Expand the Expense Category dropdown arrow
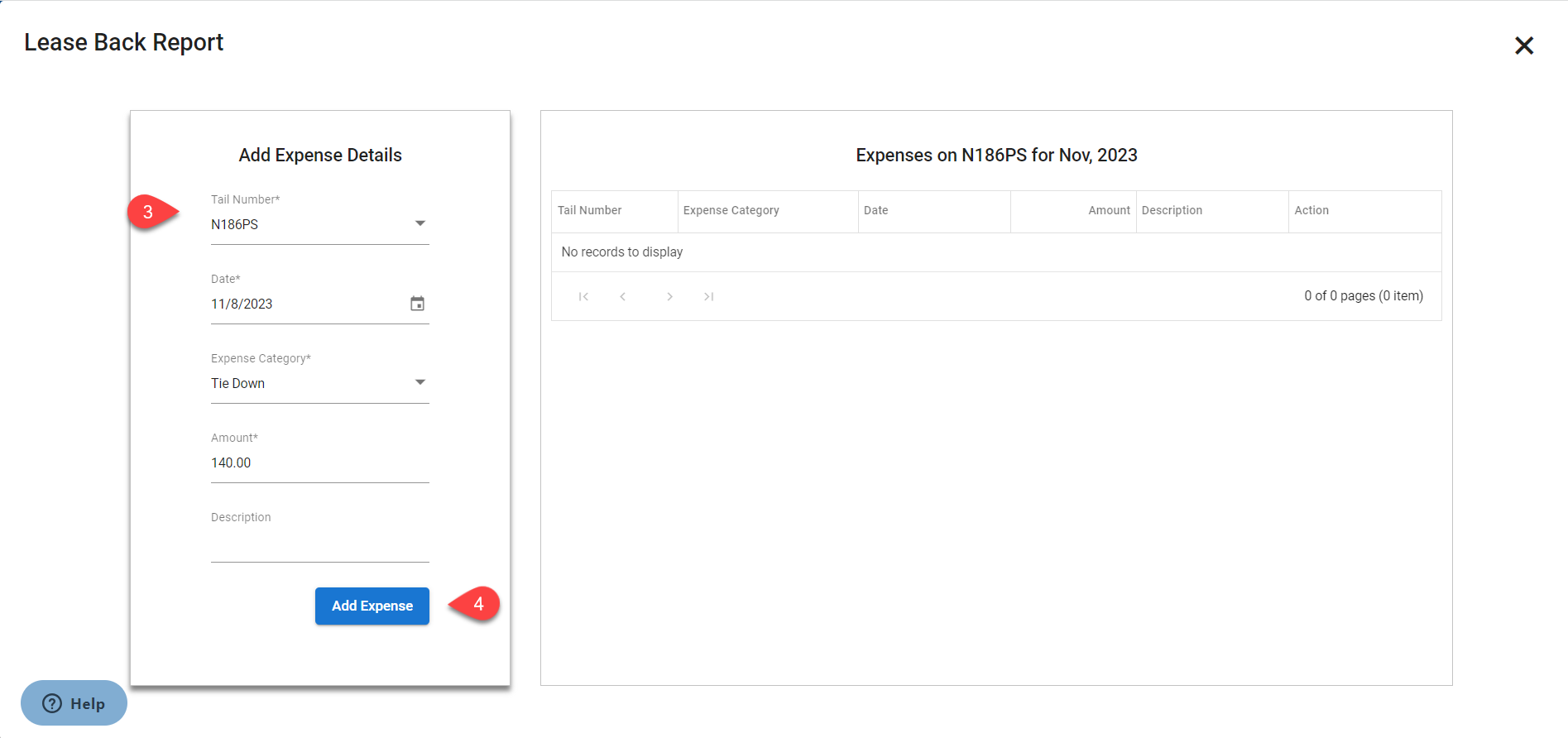 point(420,382)
